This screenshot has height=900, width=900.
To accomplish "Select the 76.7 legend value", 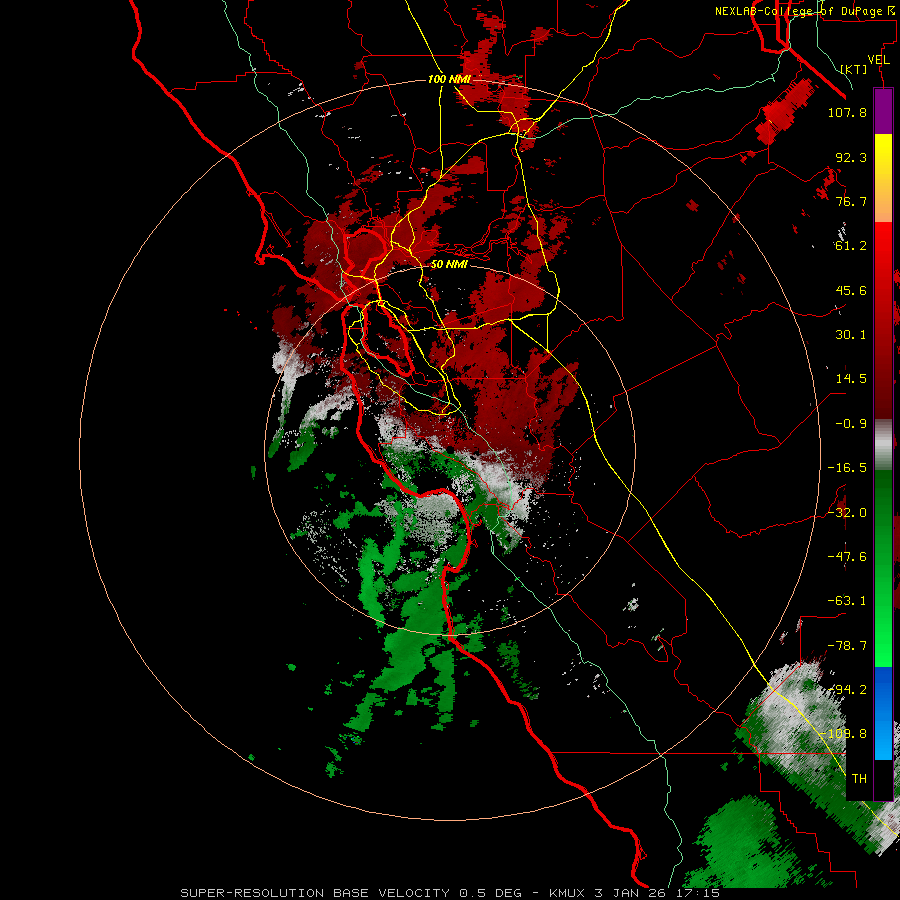I will 851,201.
